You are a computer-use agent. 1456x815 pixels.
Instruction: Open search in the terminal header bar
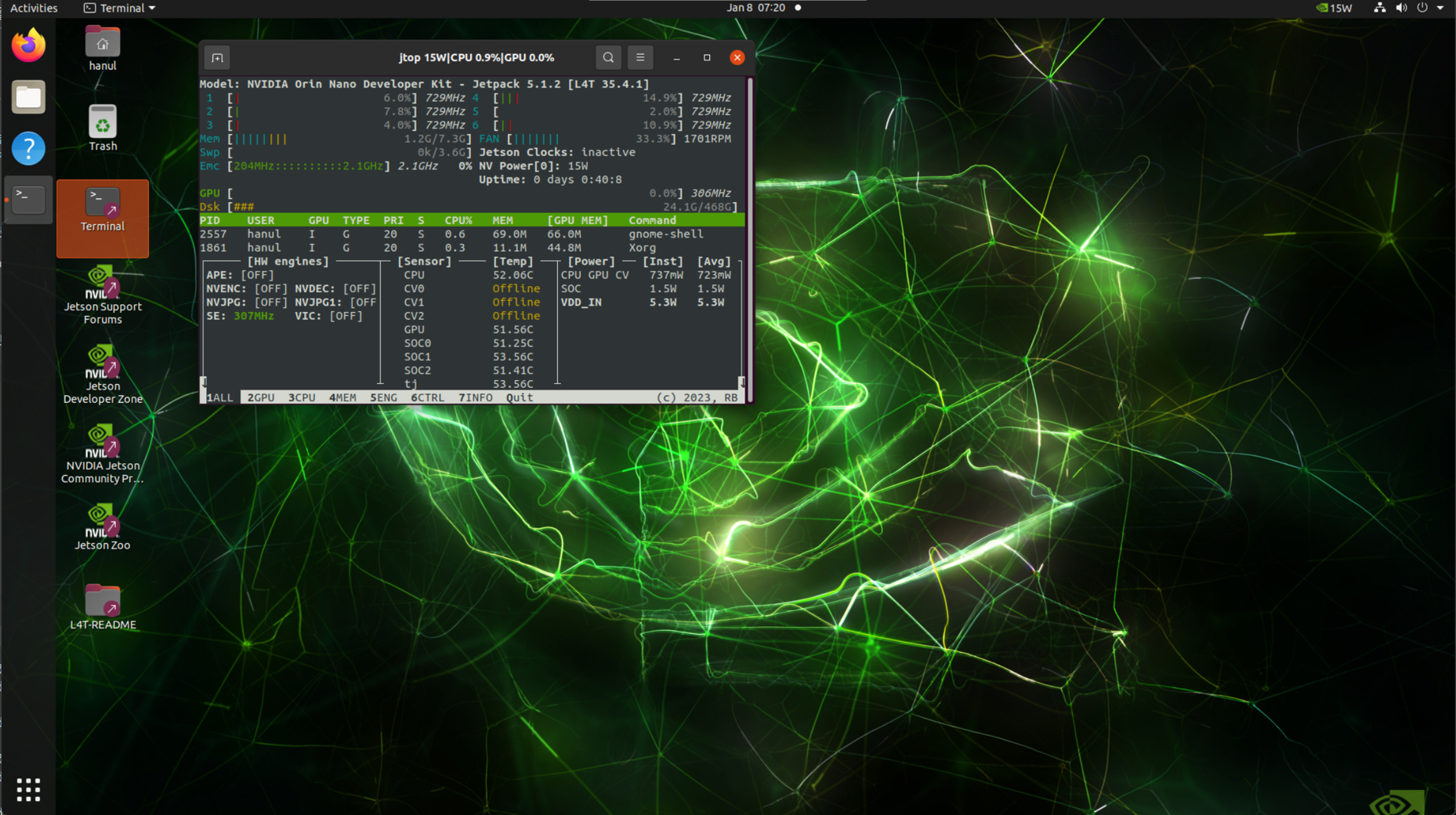[608, 57]
